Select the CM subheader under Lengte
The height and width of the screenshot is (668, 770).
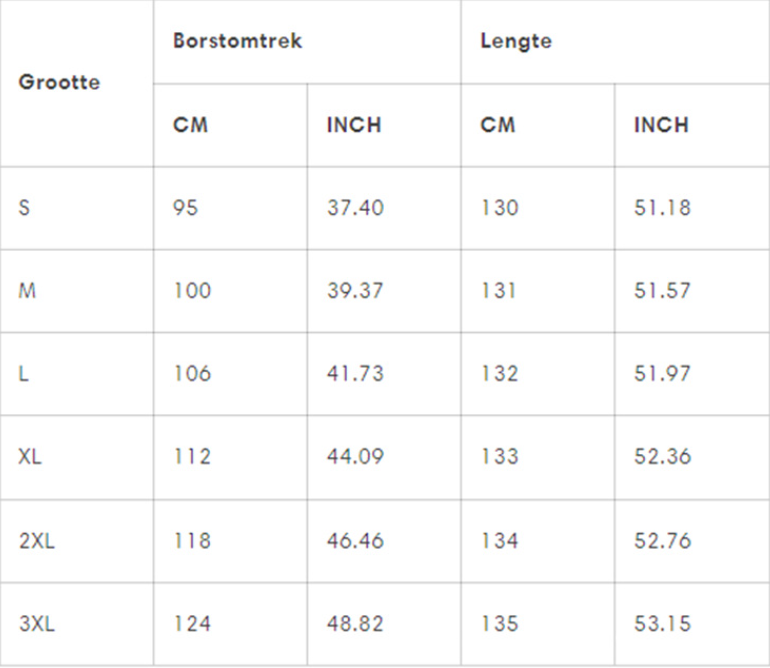click(498, 125)
